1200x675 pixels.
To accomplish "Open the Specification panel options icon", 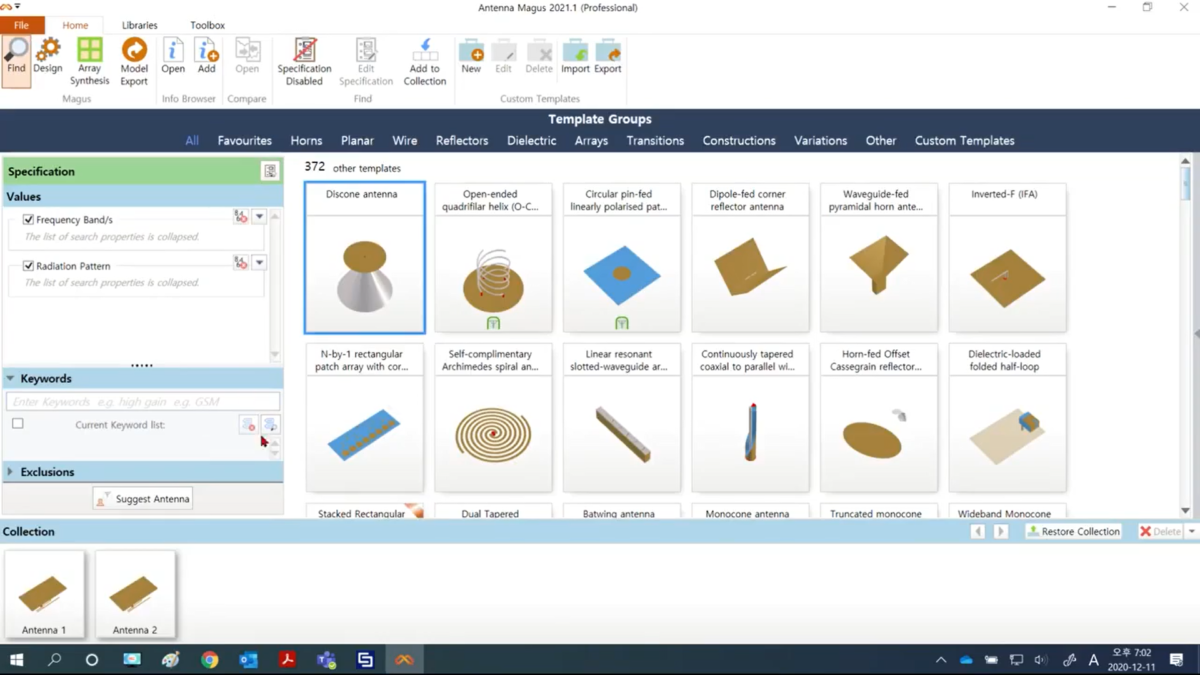I will 270,171.
